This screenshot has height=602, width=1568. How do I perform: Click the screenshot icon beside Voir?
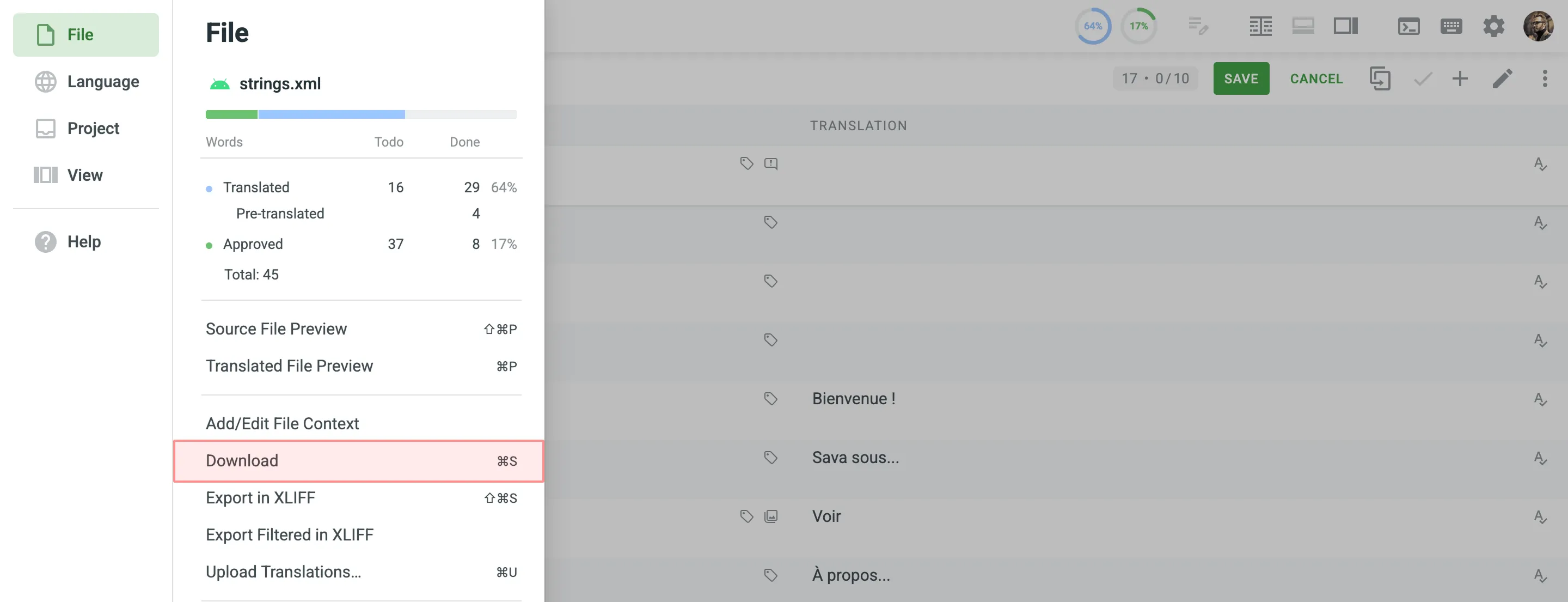(x=770, y=516)
